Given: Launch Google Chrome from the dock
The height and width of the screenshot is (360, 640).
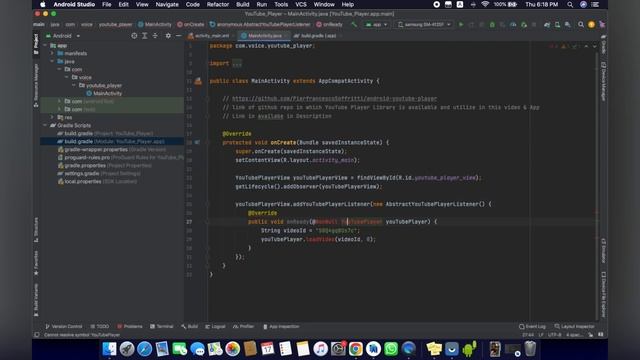Looking at the screenshot, I should tap(356, 349).
